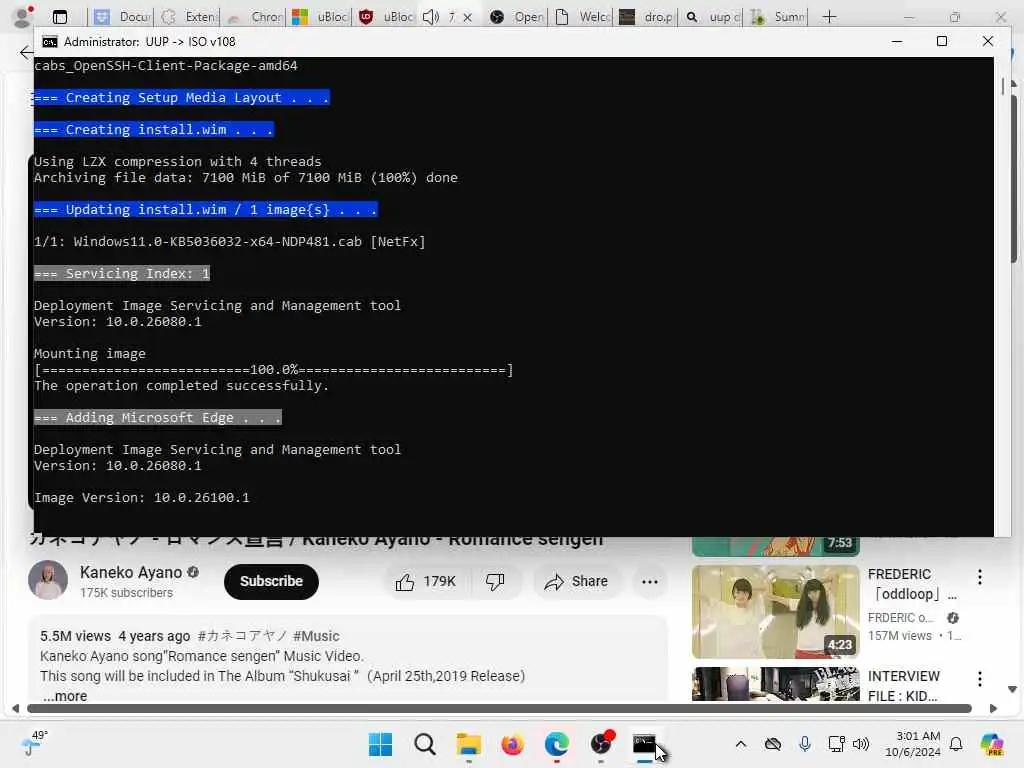
Task: Switch to the 'Sumn' browser tab
Action: (777, 17)
